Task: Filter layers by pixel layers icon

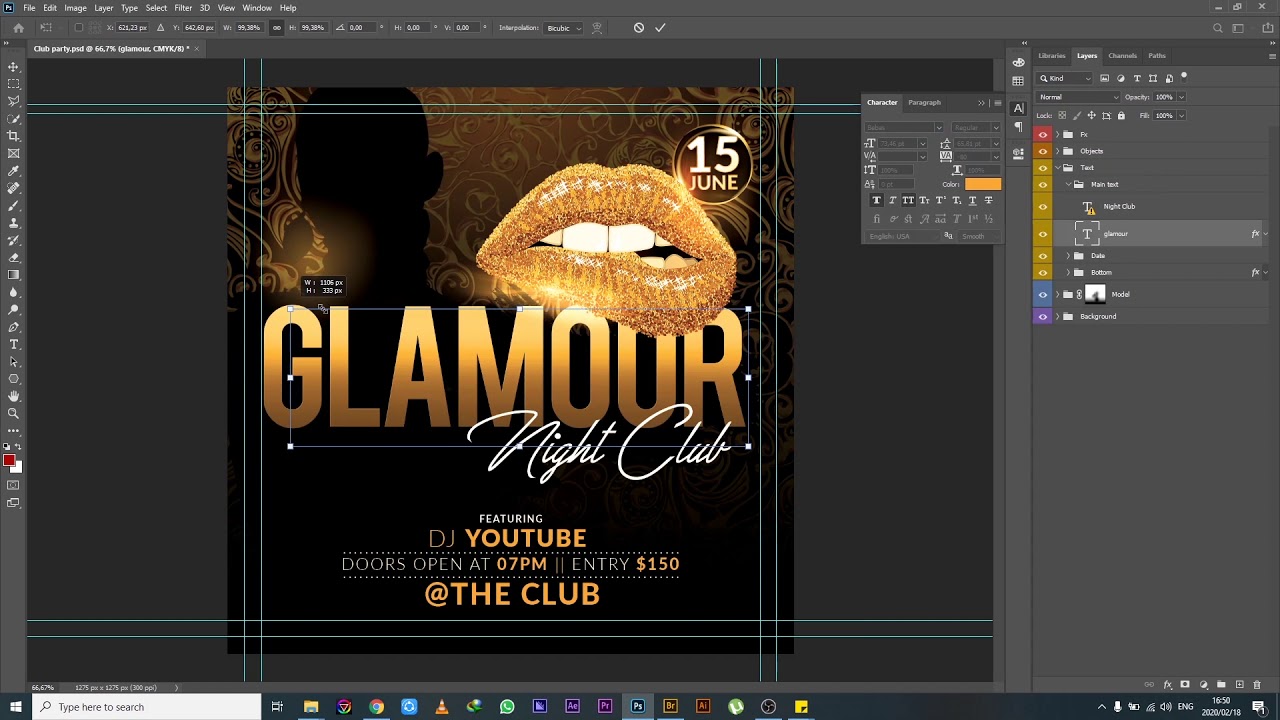Action: pyautogui.click(x=1105, y=78)
